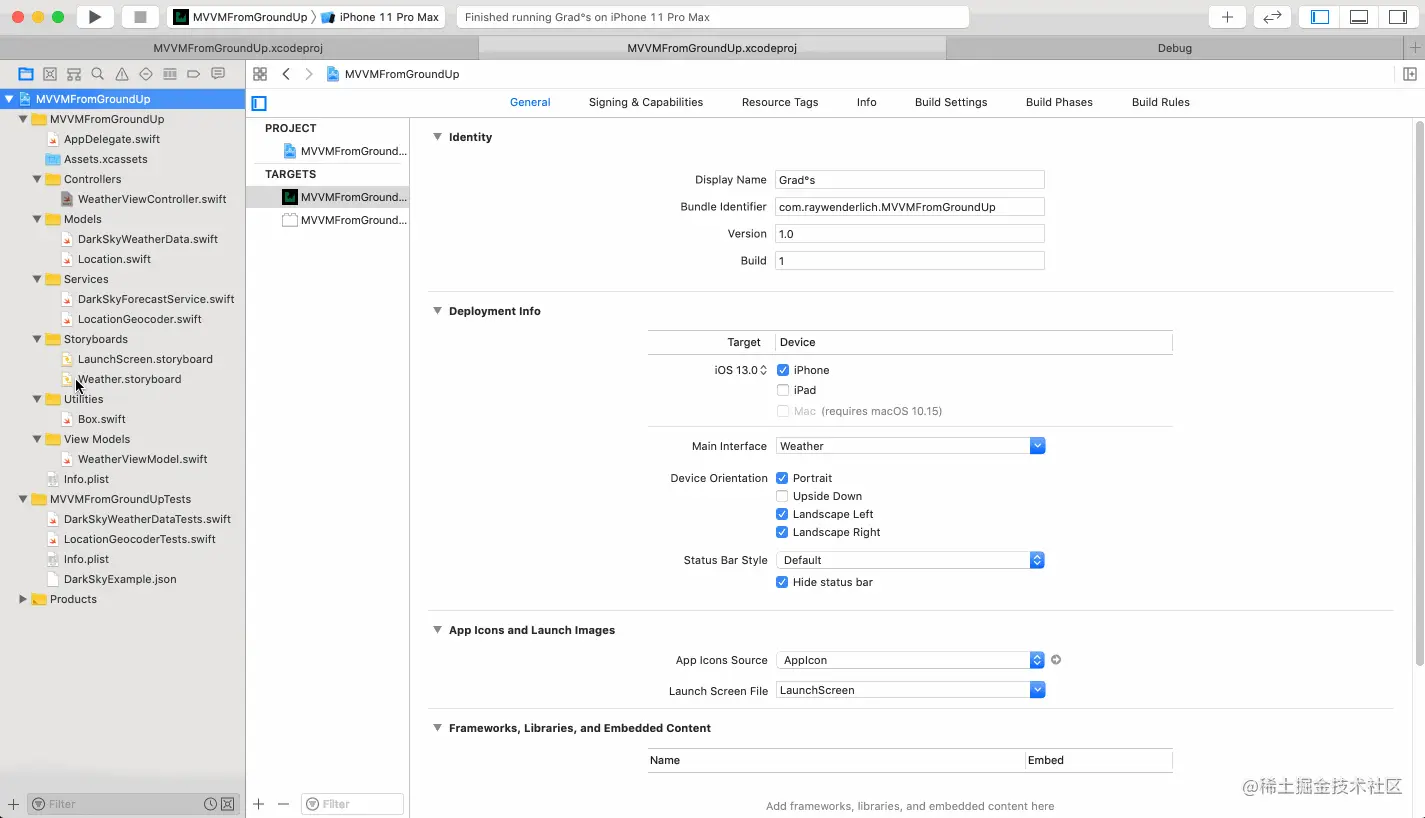Viewport: 1425px width, 818px height.
Task: Select the Project navigator folder icon
Action: pyautogui.click(x=26, y=74)
